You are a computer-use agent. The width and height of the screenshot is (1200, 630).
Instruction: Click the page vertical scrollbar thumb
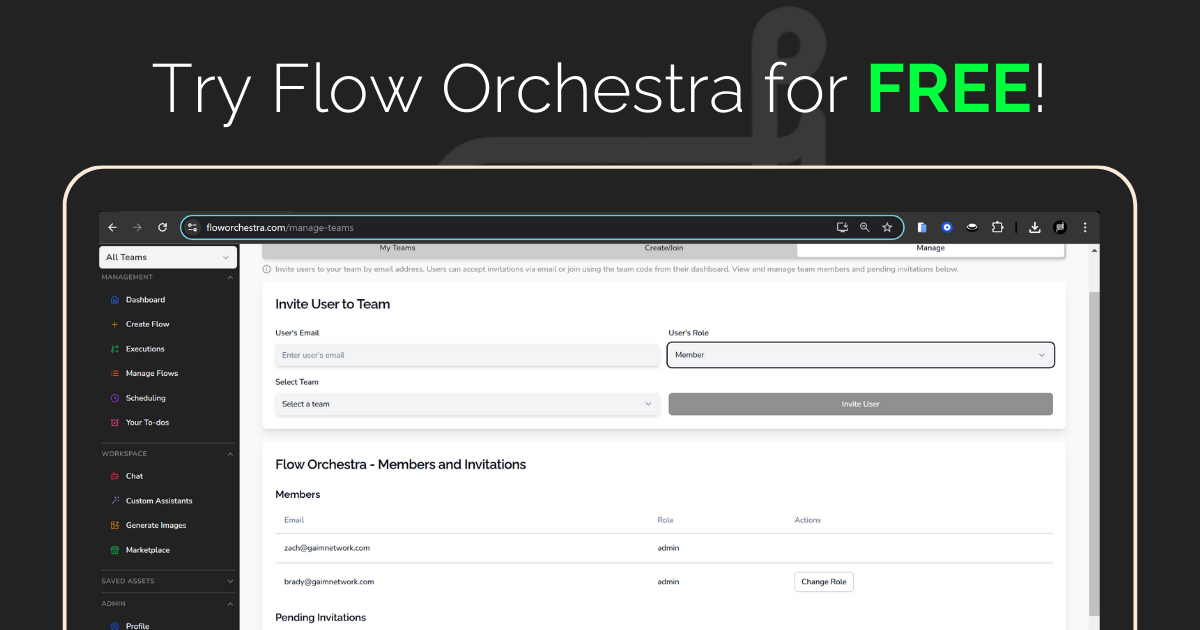point(1094,455)
